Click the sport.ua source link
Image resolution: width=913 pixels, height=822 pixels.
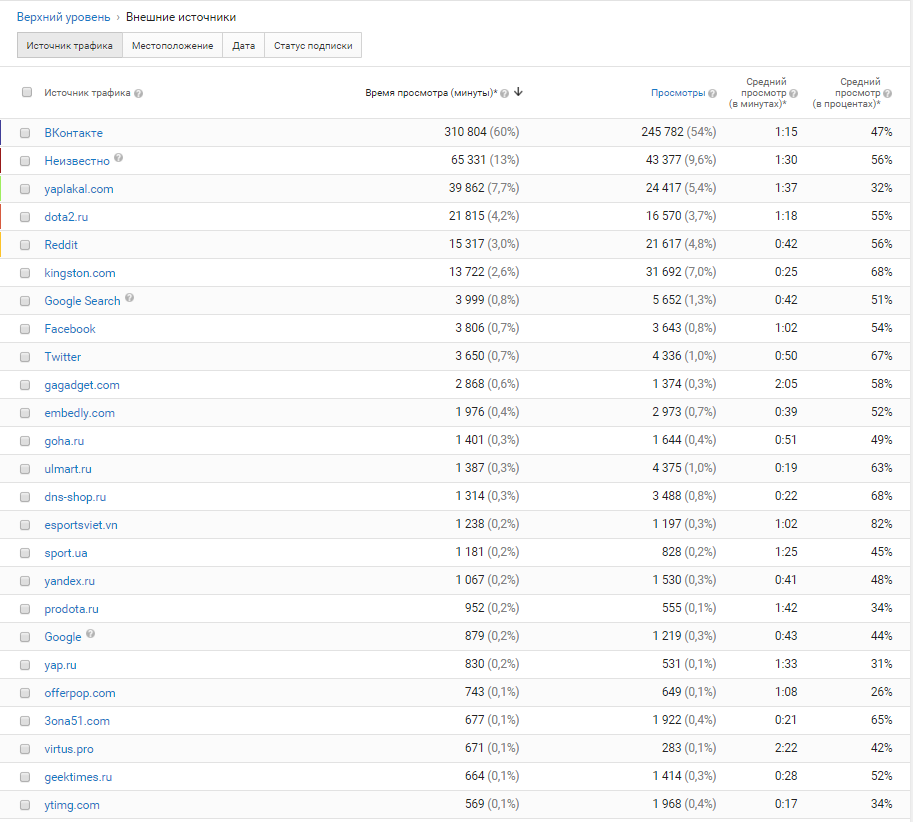[x=66, y=553]
